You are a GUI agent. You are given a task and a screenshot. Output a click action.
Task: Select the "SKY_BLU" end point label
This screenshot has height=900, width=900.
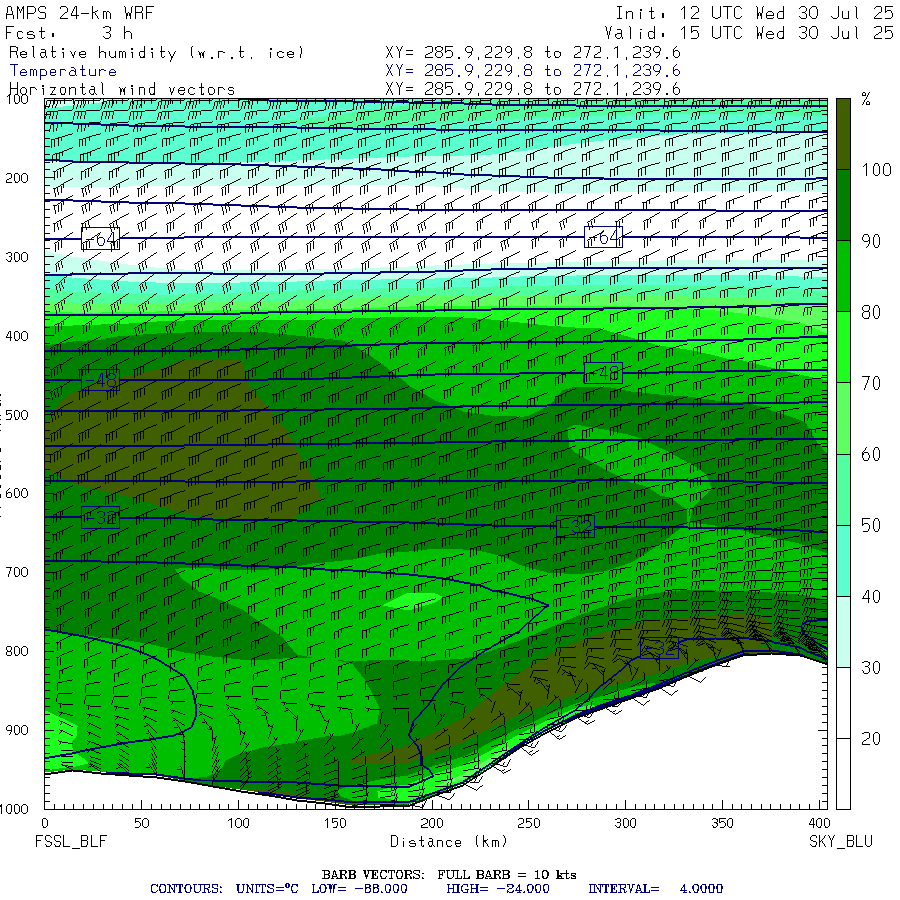(841, 841)
